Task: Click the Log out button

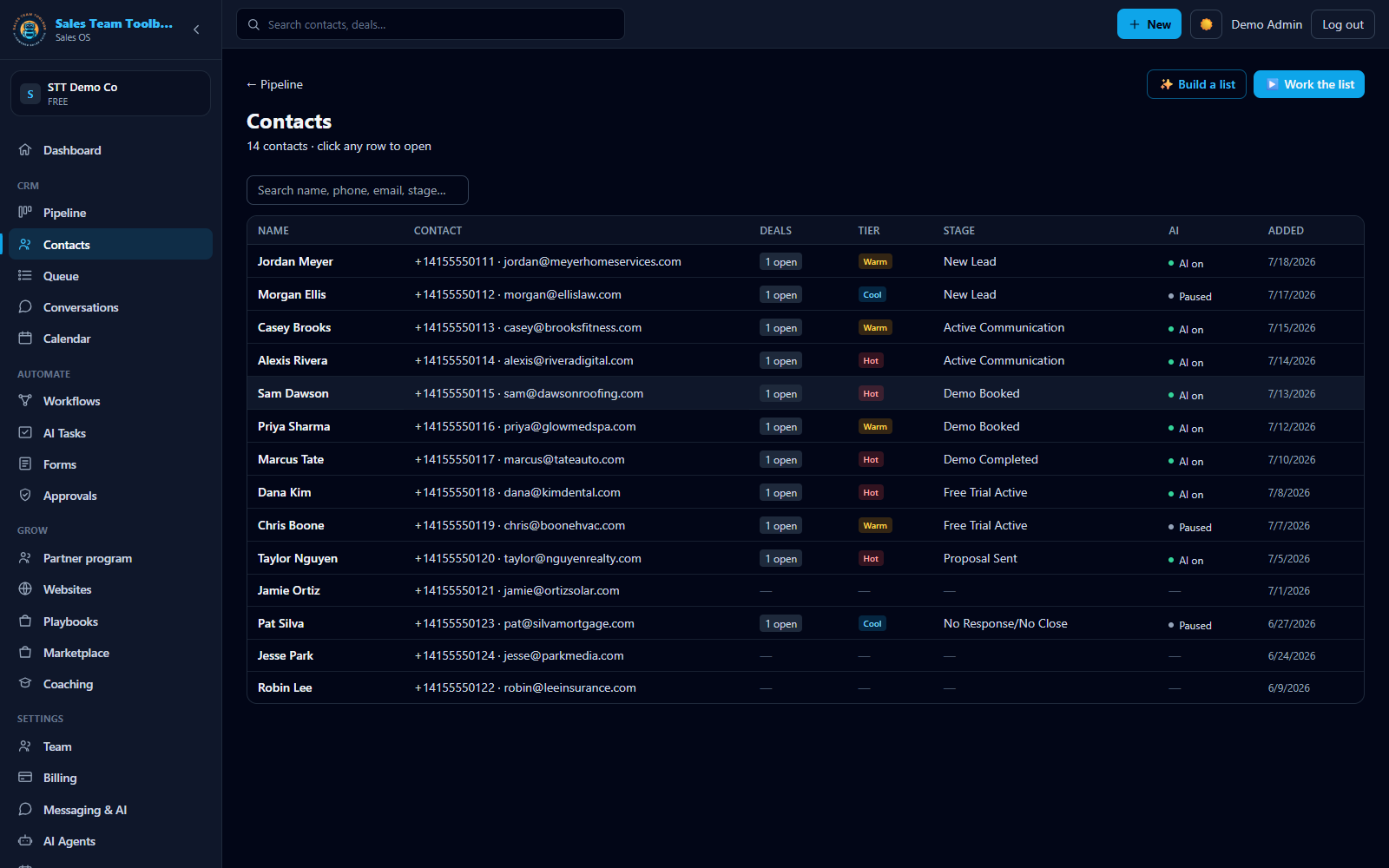Action: [1342, 24]
